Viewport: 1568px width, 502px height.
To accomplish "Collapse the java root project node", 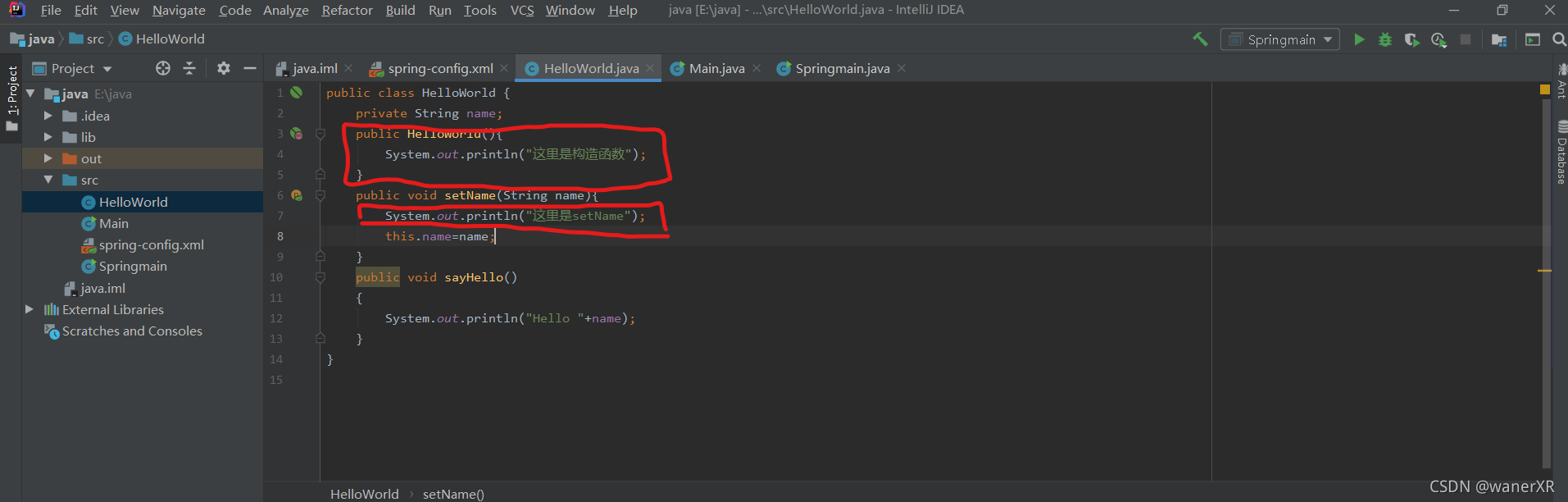I will point(30,94).
